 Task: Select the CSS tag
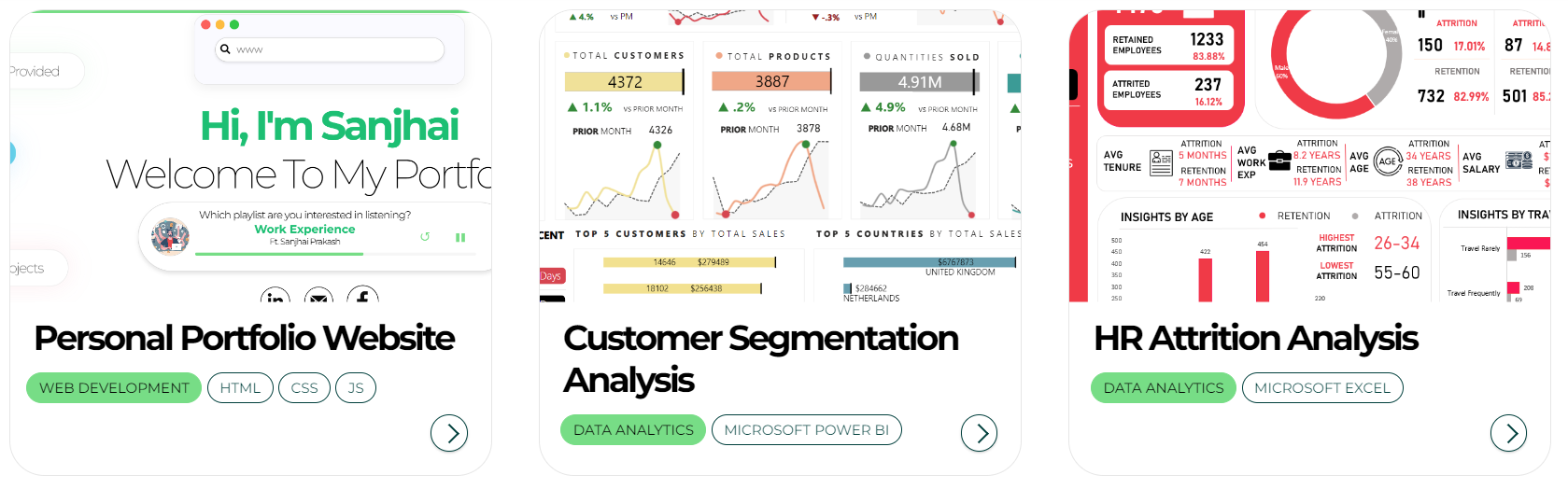(304, 388)
